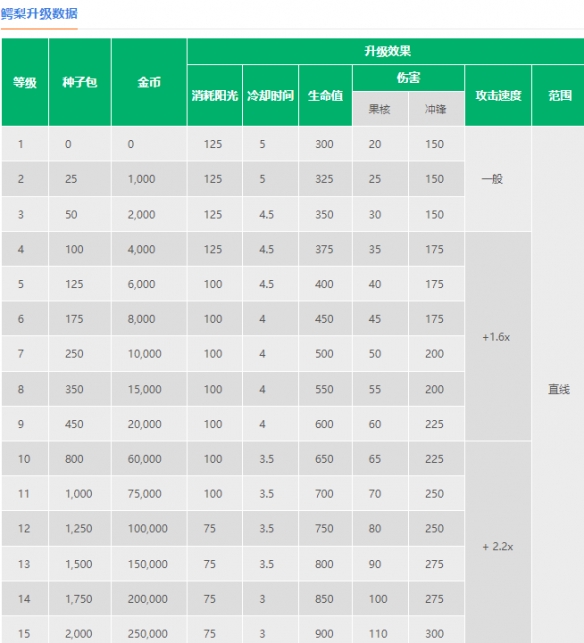Click the level 8 number cell

(25, 389)
